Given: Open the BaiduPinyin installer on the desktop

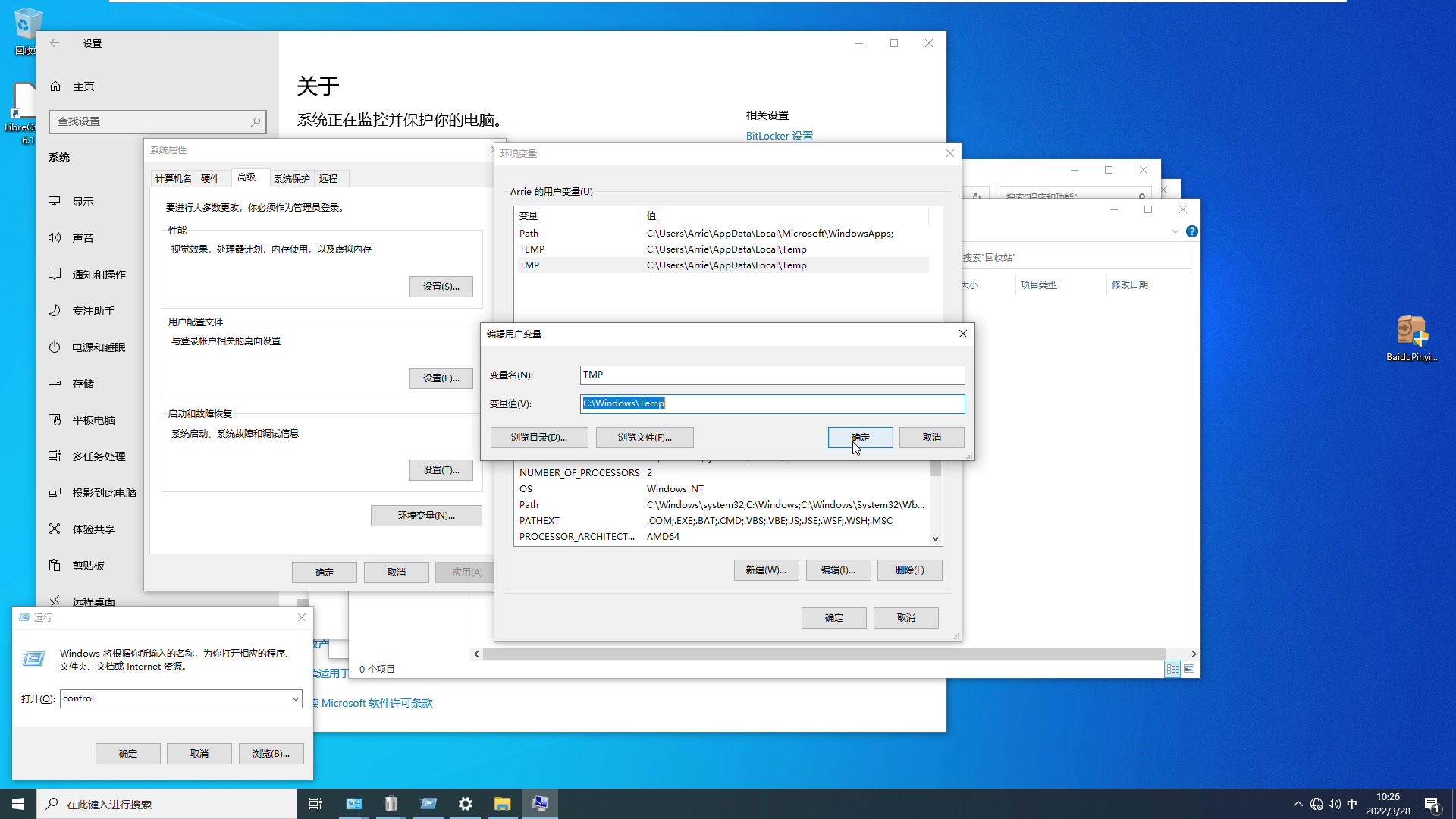Looking at the screenshot, I should [1411, 338].
